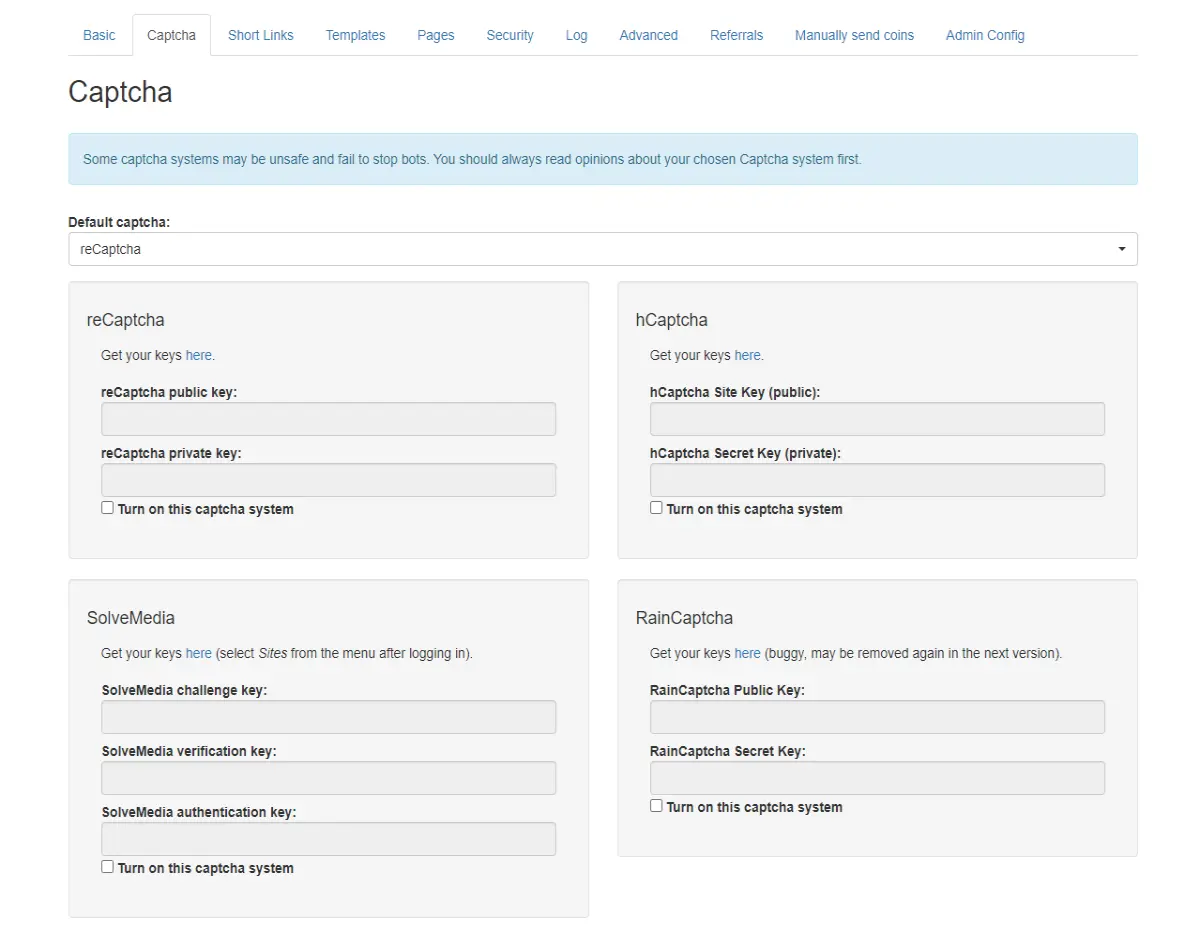Click the SolveMedia panel title

pyautogui.click(x=131, y=618)
